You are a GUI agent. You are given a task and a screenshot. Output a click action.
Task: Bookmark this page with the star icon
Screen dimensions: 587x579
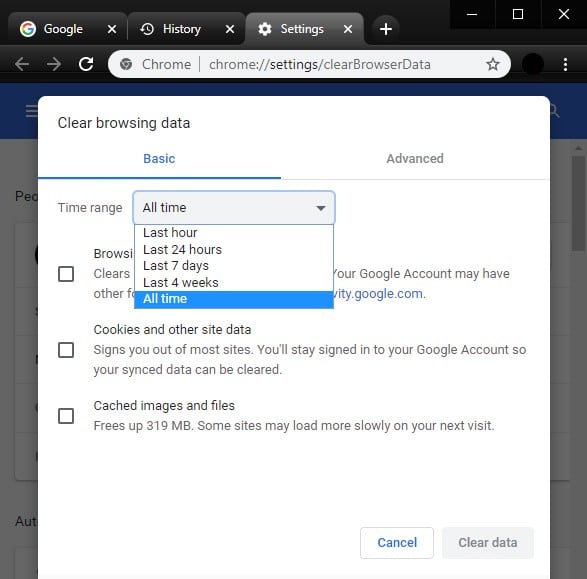[493, 64]
